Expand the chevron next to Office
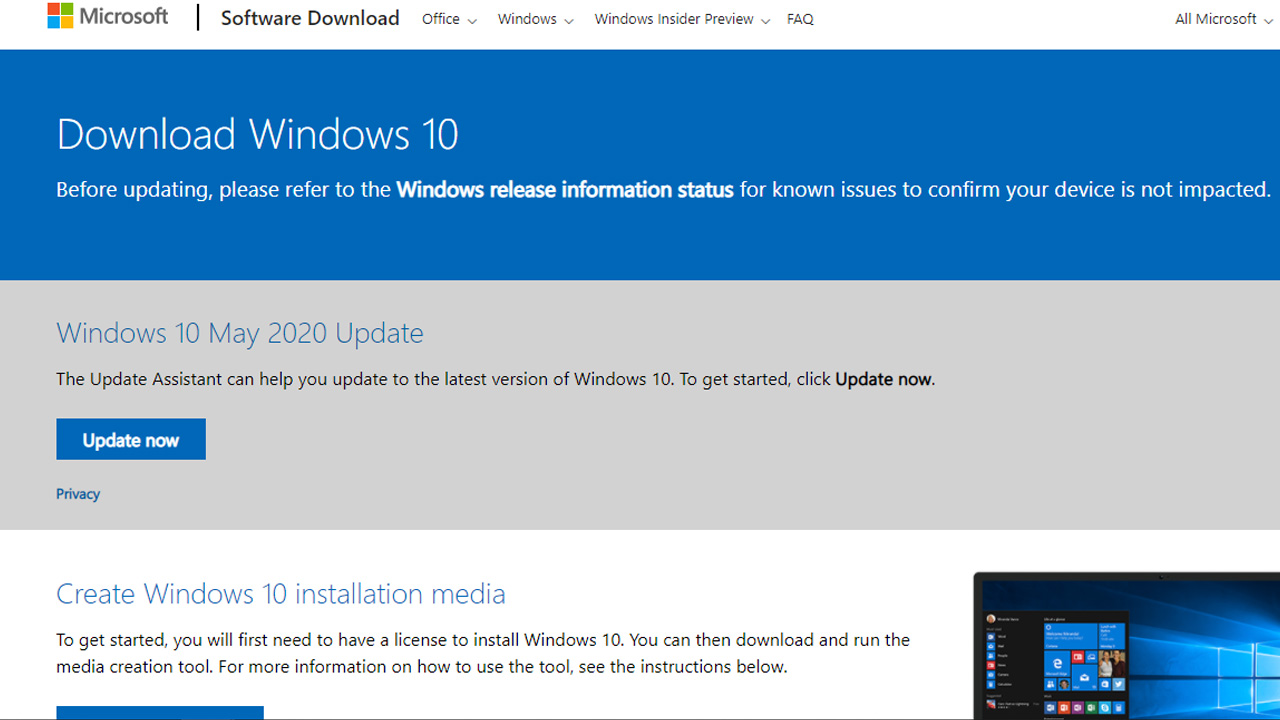Screen dimensions: 1280x720 coord(471,20)
